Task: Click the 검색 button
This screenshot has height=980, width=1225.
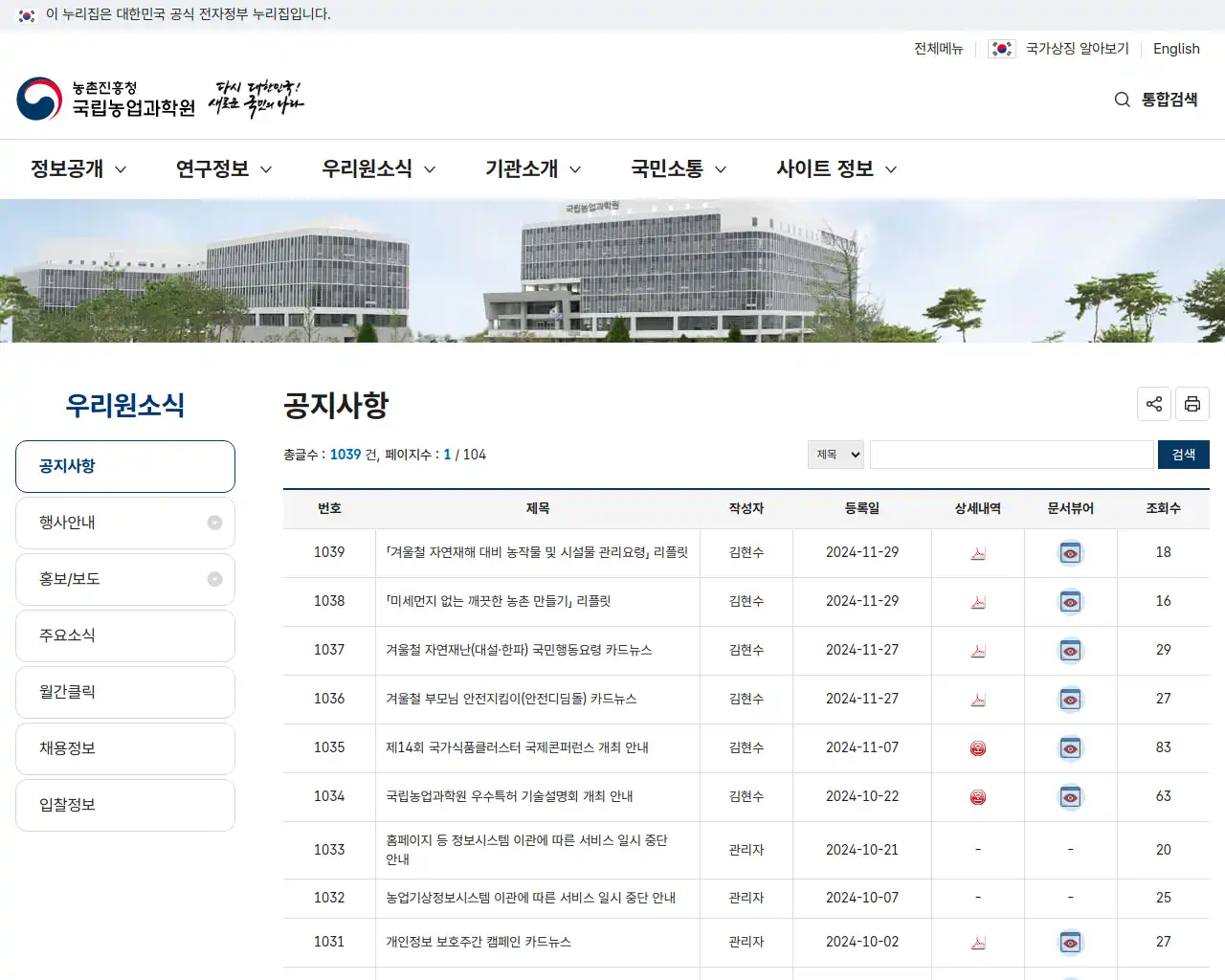Action: tap(1184, 455)
